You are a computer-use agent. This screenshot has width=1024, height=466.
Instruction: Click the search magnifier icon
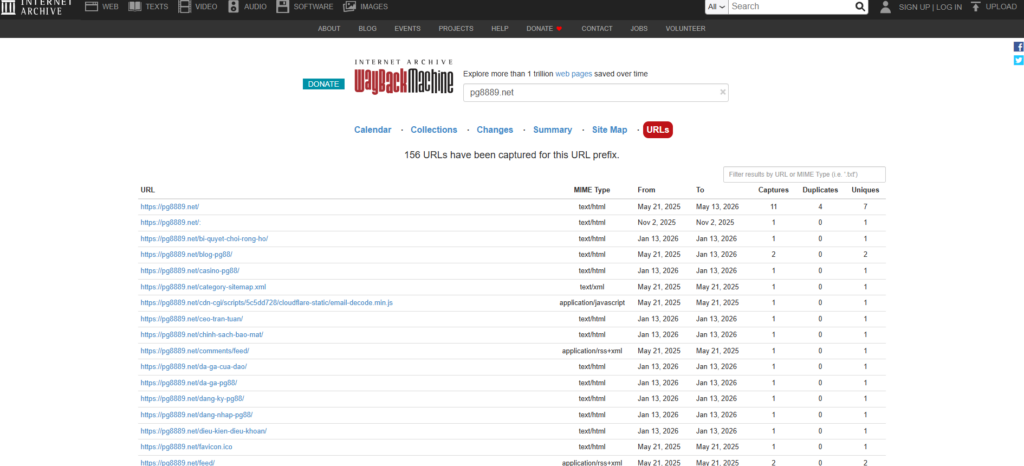(x=860, y=7)
